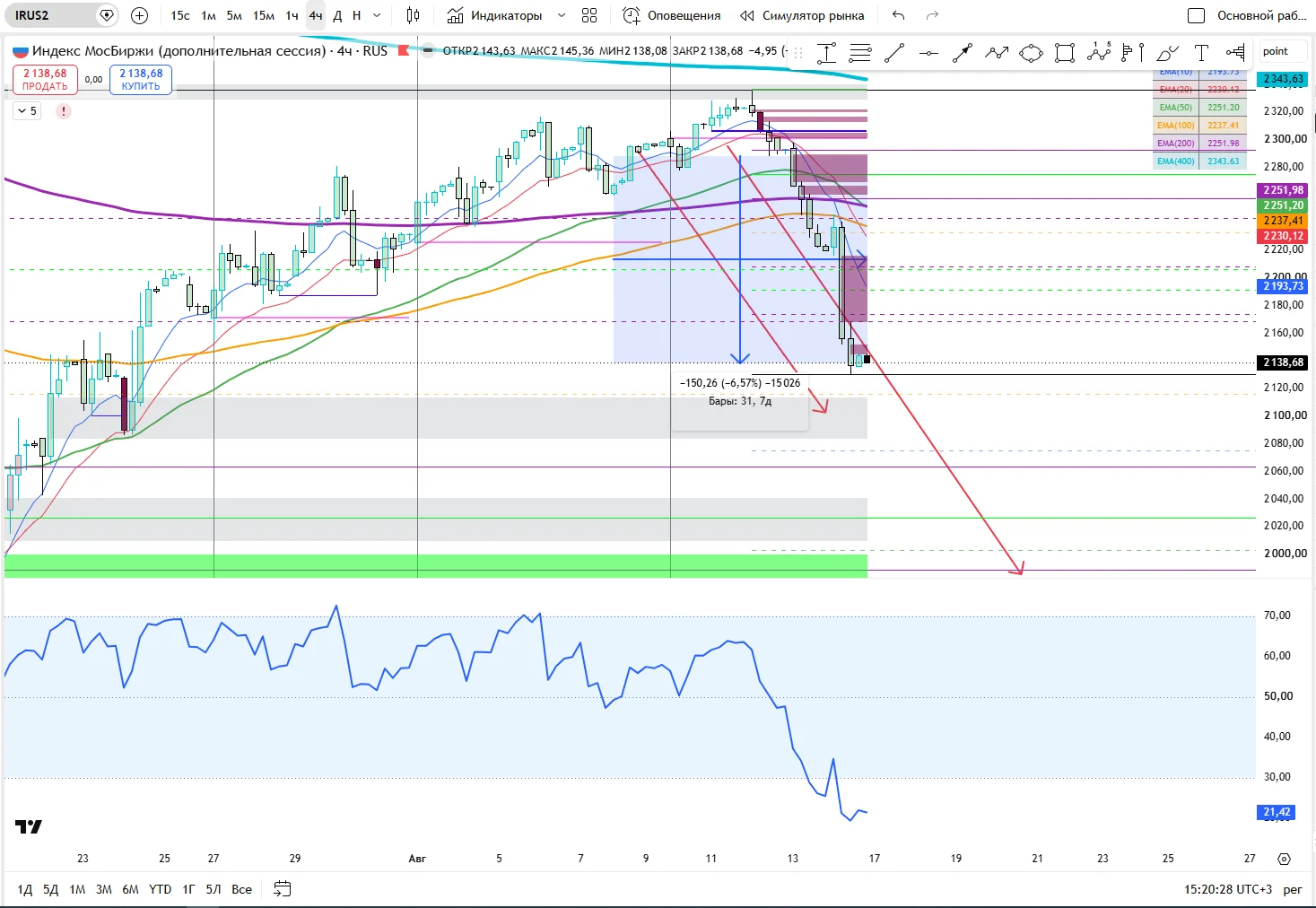Click the red exclamation warning icon
The height and width of the screenshot is (908, 1316).
(64, 111)
